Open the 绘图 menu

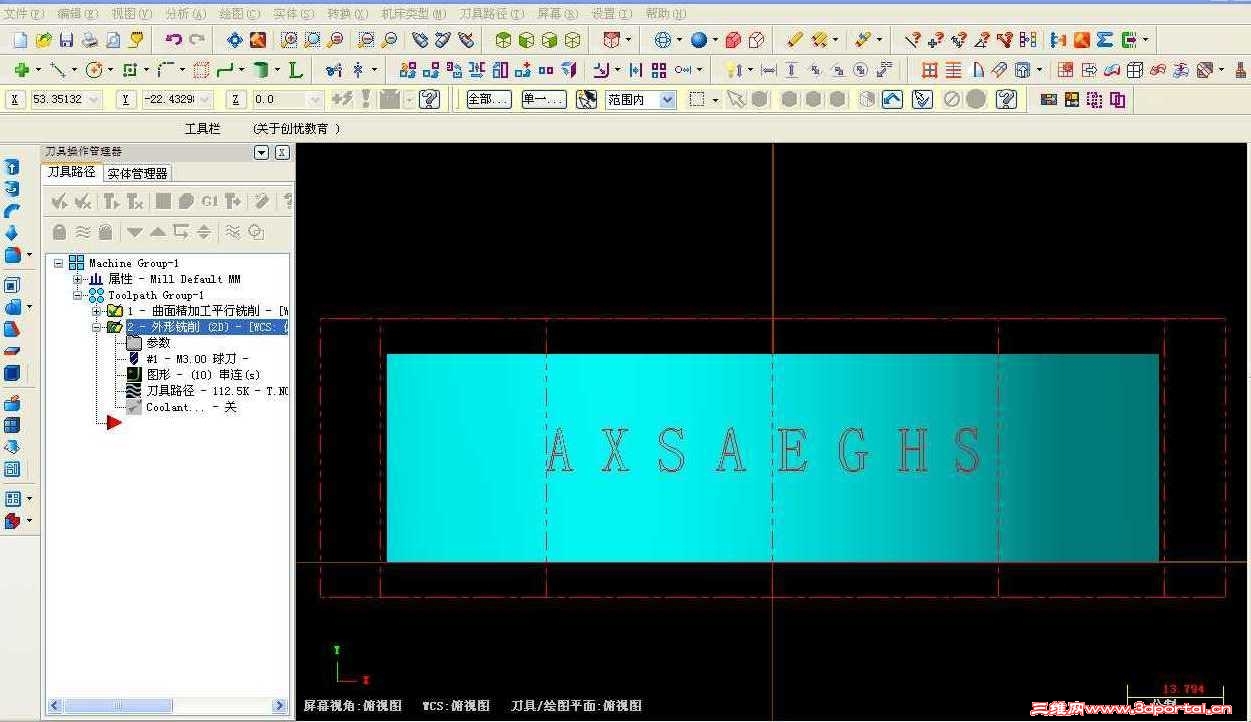239,13
